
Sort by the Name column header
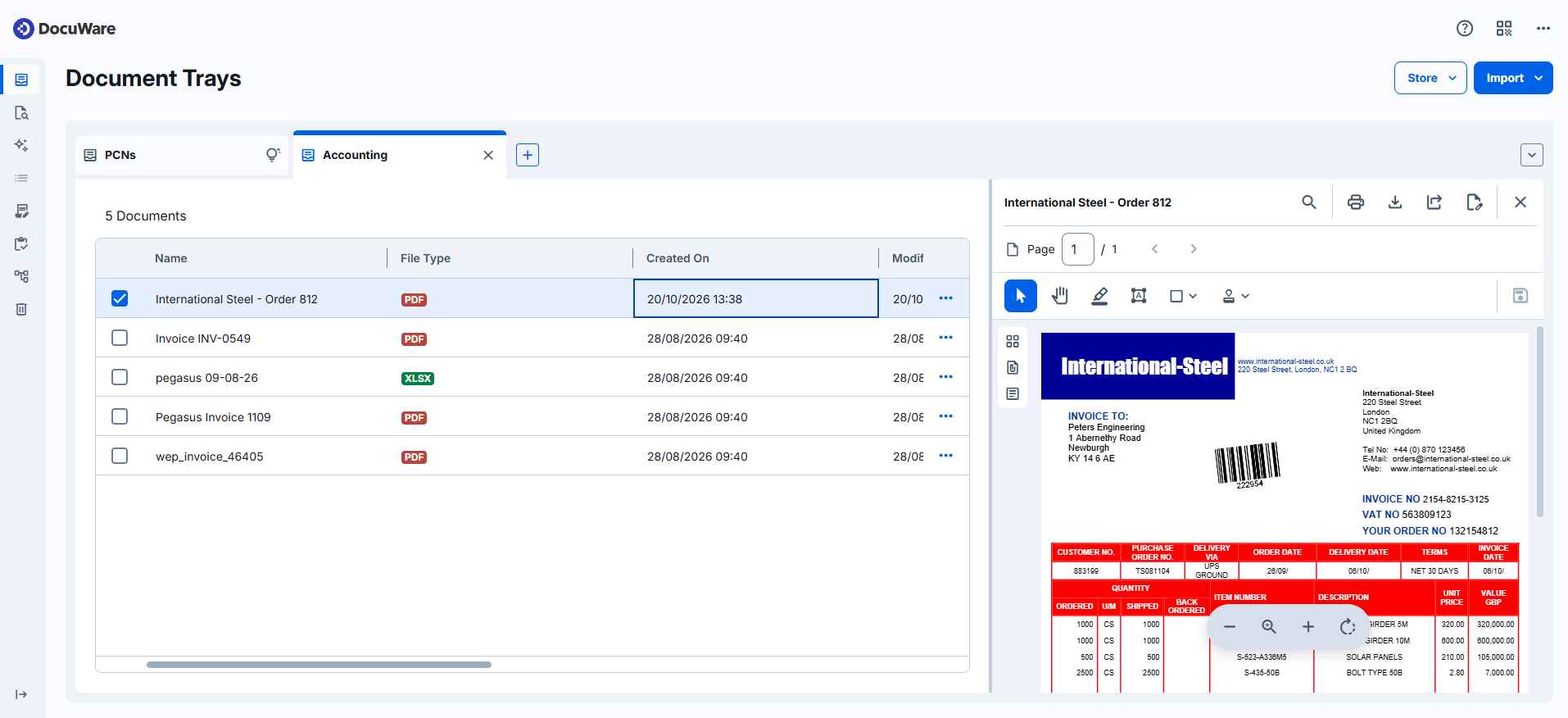click(171, 258)
